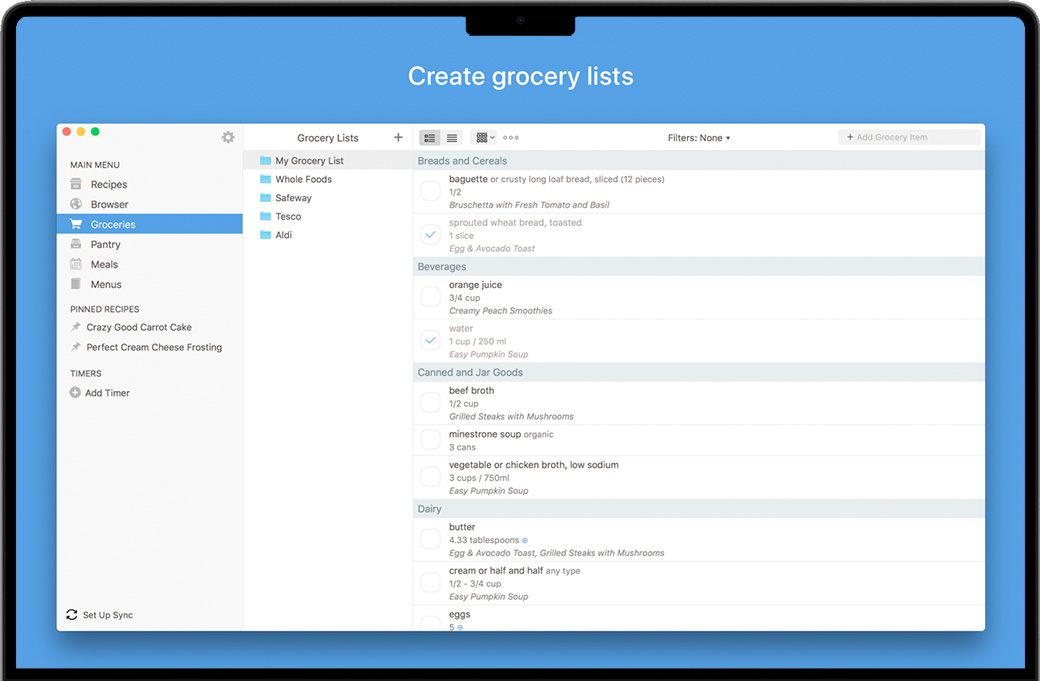Mark orange juice as purchased
1040x681 pixels.
pyautogui.click(x=430, y=296)
